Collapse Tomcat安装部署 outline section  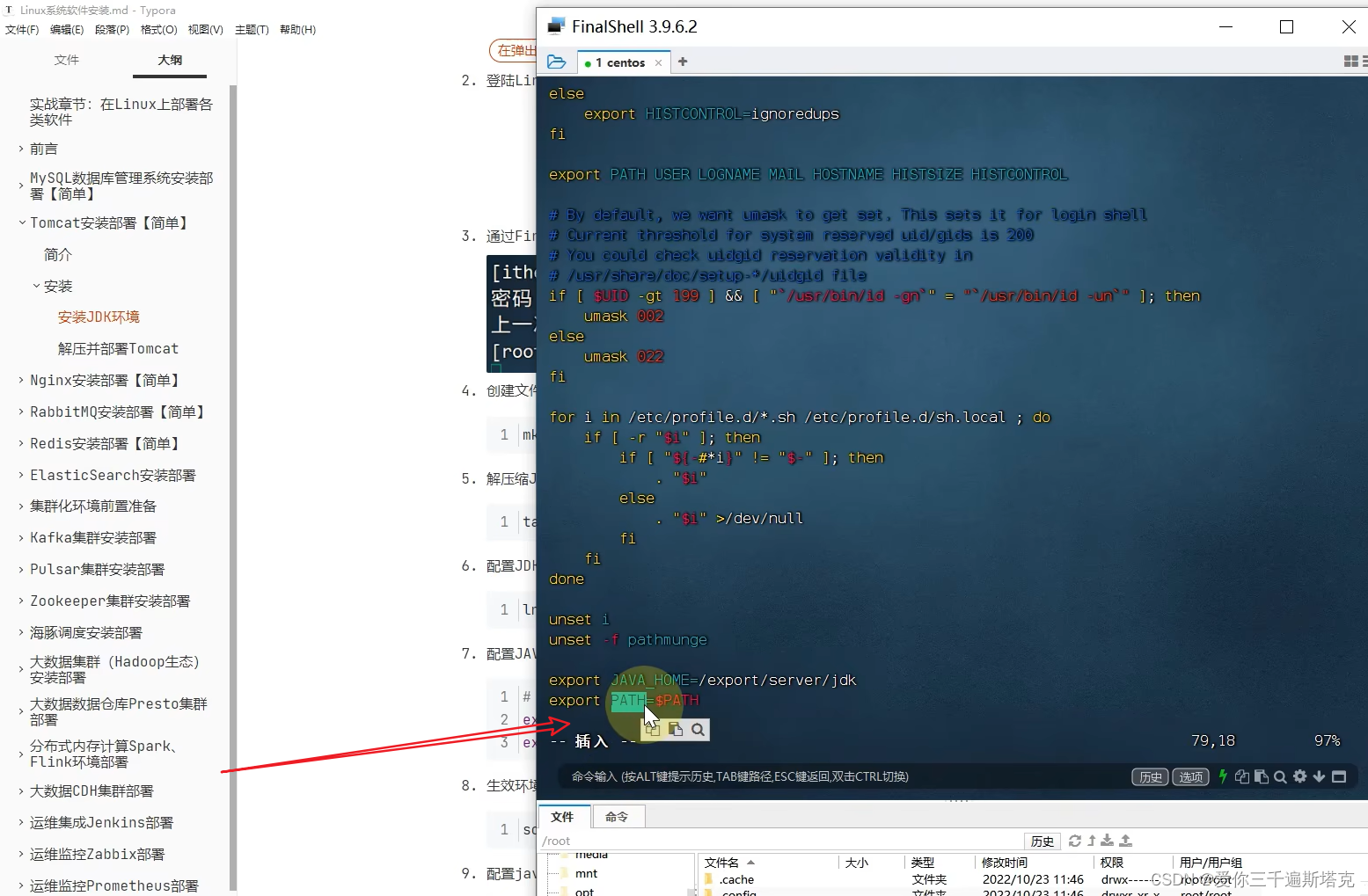(21, 222)
